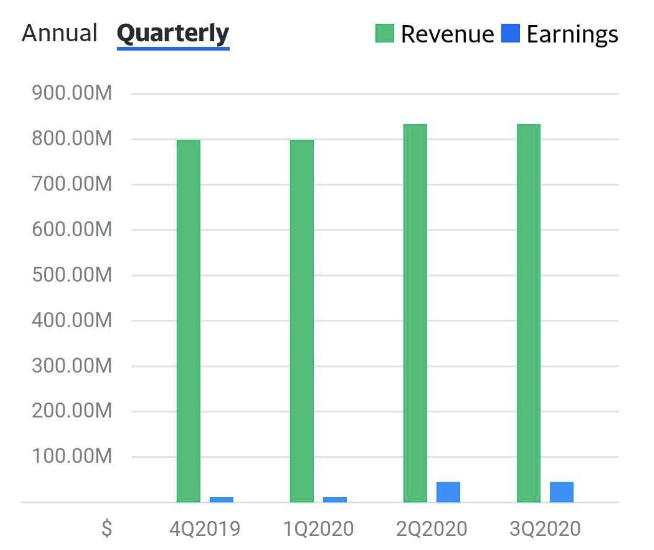Select the Quarterly tab
The width and height of the screenshot is (654, 550).
173,33
